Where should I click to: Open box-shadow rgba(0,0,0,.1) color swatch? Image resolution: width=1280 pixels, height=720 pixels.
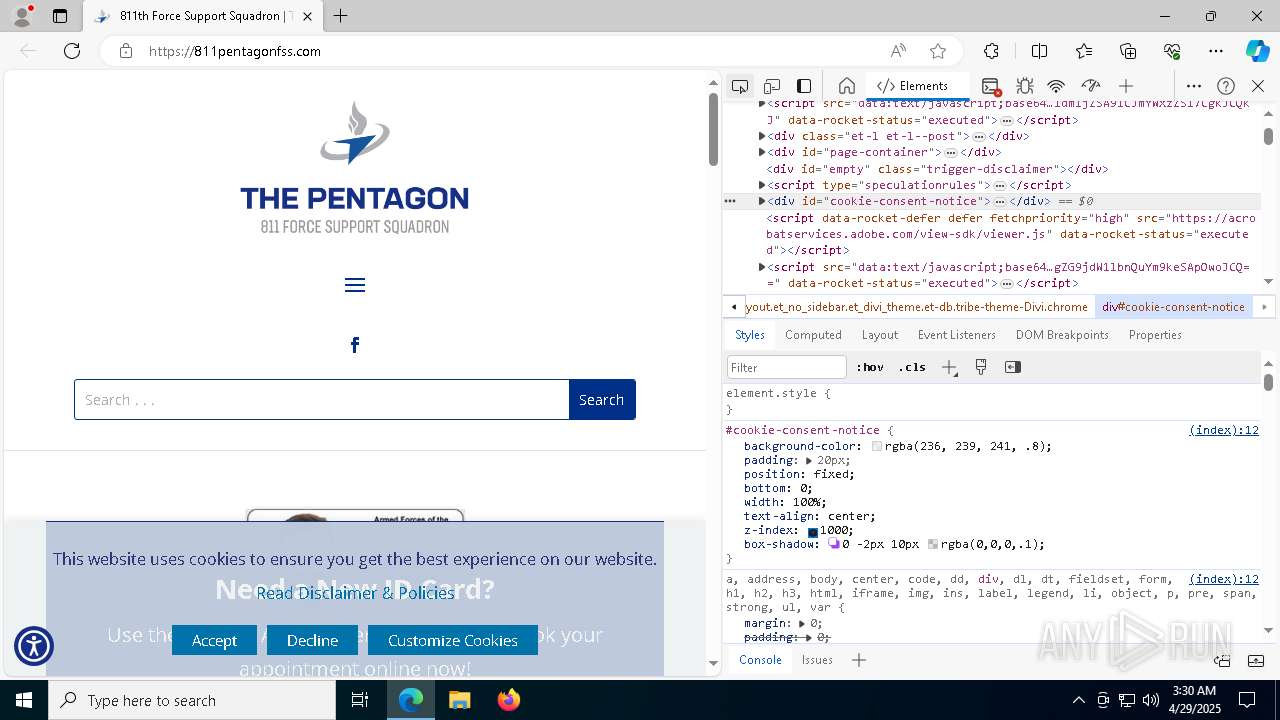(x=933, y=544)
